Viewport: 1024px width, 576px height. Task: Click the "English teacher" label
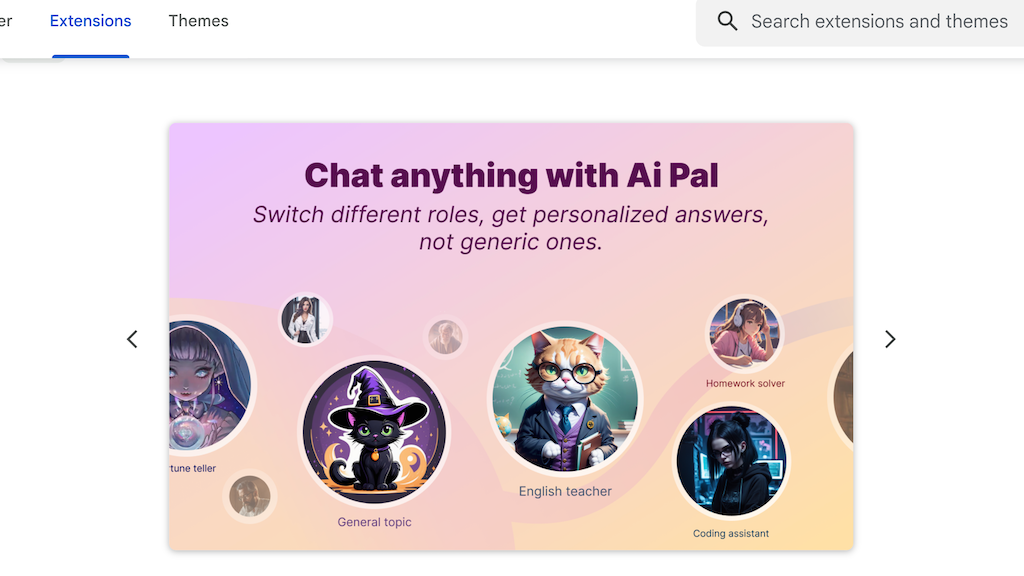coord(565,491)
